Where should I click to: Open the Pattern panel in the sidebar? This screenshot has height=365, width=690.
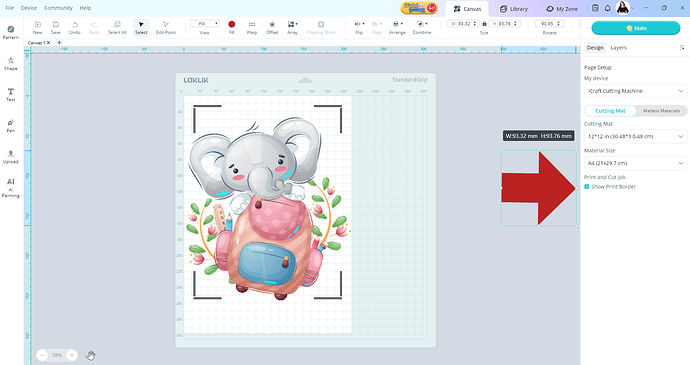(x=11, y=33)
